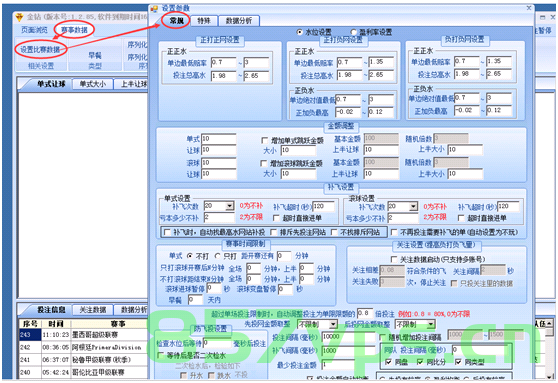Expand the 后投网金额取整 dropdown
The image size is (558, 383).
click(x=431, y=324)
